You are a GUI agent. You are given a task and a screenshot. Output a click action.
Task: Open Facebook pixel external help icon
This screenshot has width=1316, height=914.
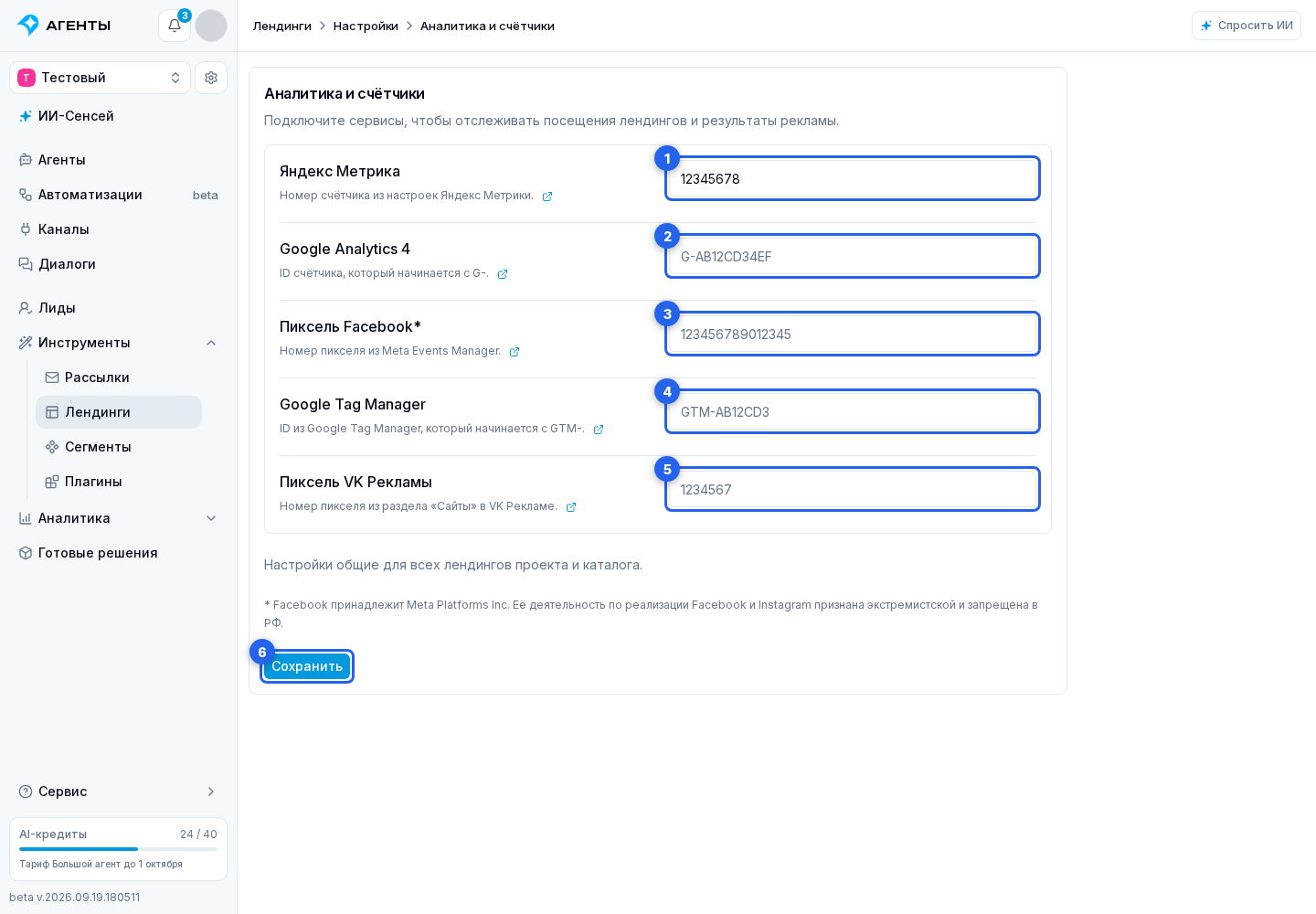(x=515, y=352)
